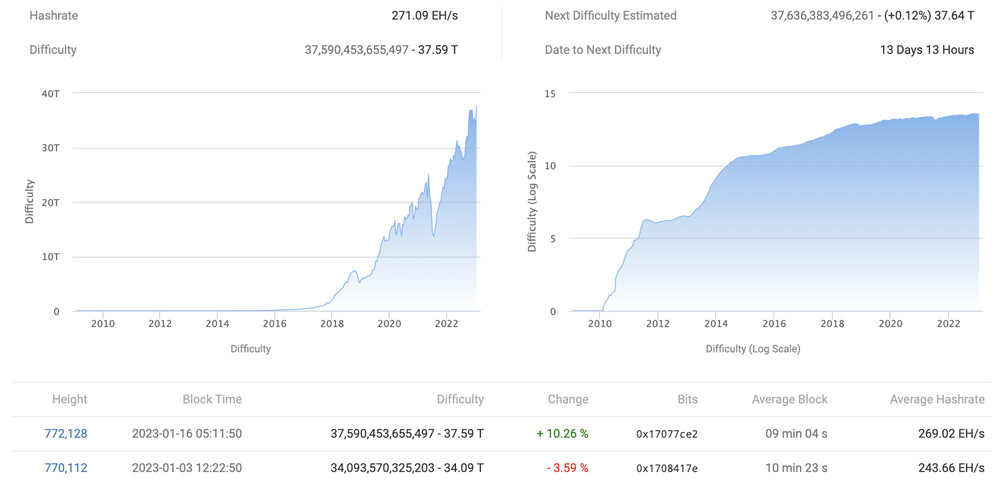Open block height 772,128 link
Viewport: 1000px width, 482px height.
tap(66, 433)
